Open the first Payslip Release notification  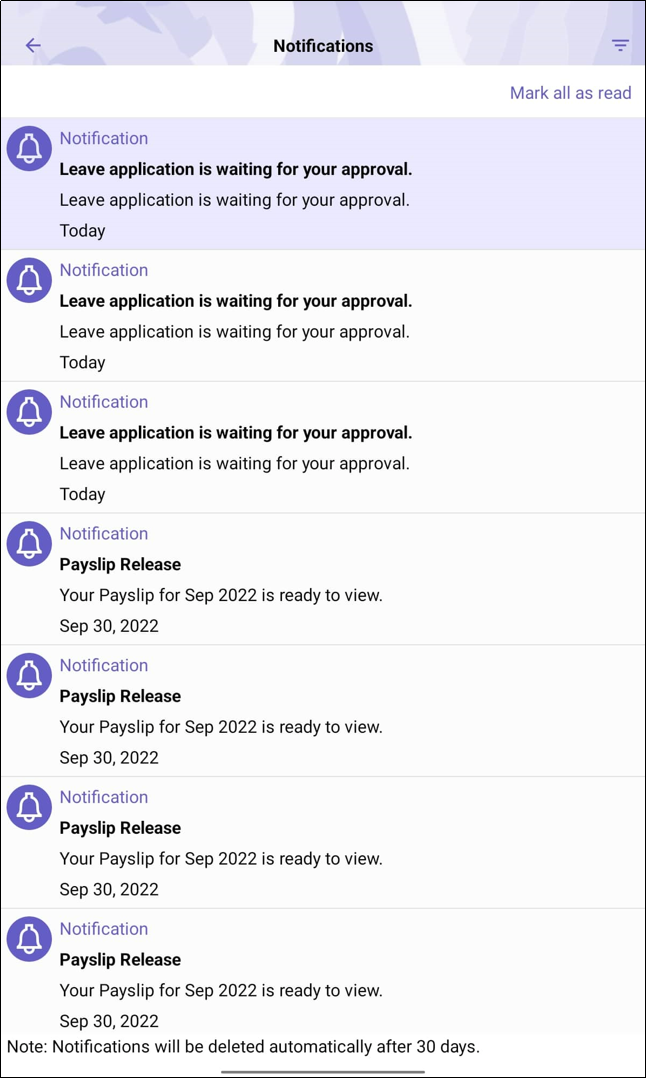click(324, 579)
